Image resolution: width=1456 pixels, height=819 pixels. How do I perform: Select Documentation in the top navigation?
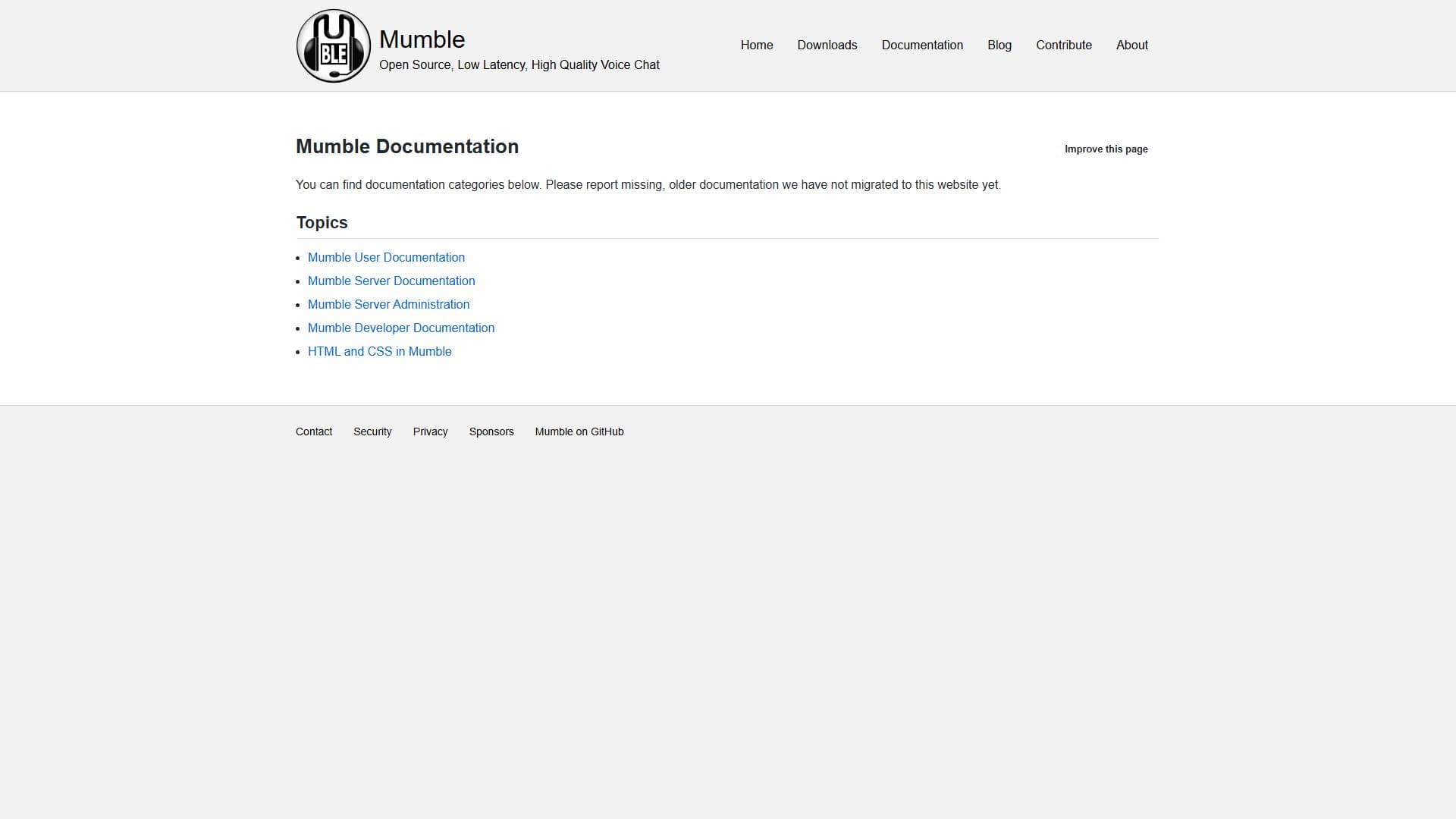[922, 45]
